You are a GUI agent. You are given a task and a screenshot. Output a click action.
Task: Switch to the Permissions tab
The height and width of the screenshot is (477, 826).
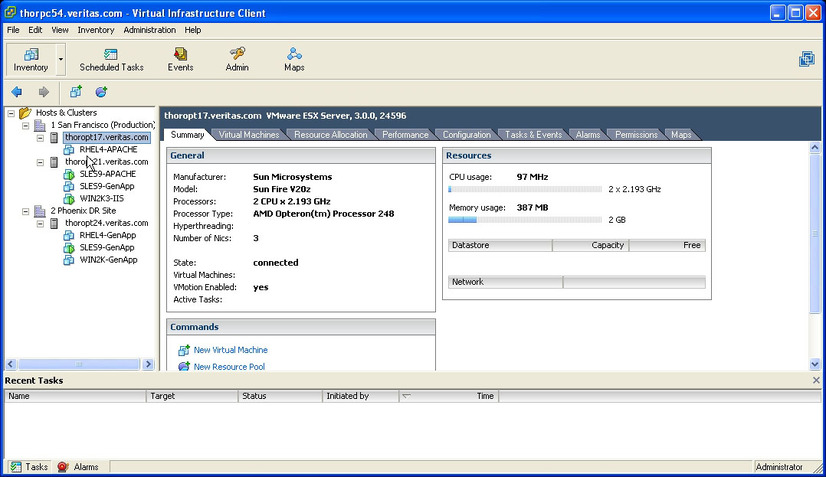coord(636,135)
